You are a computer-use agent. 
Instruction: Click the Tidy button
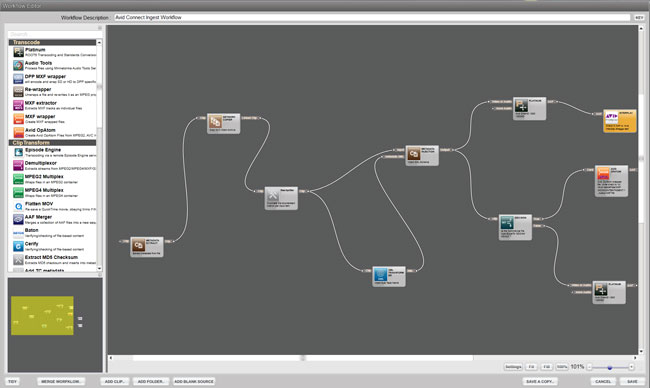click(x=12, y=381)
